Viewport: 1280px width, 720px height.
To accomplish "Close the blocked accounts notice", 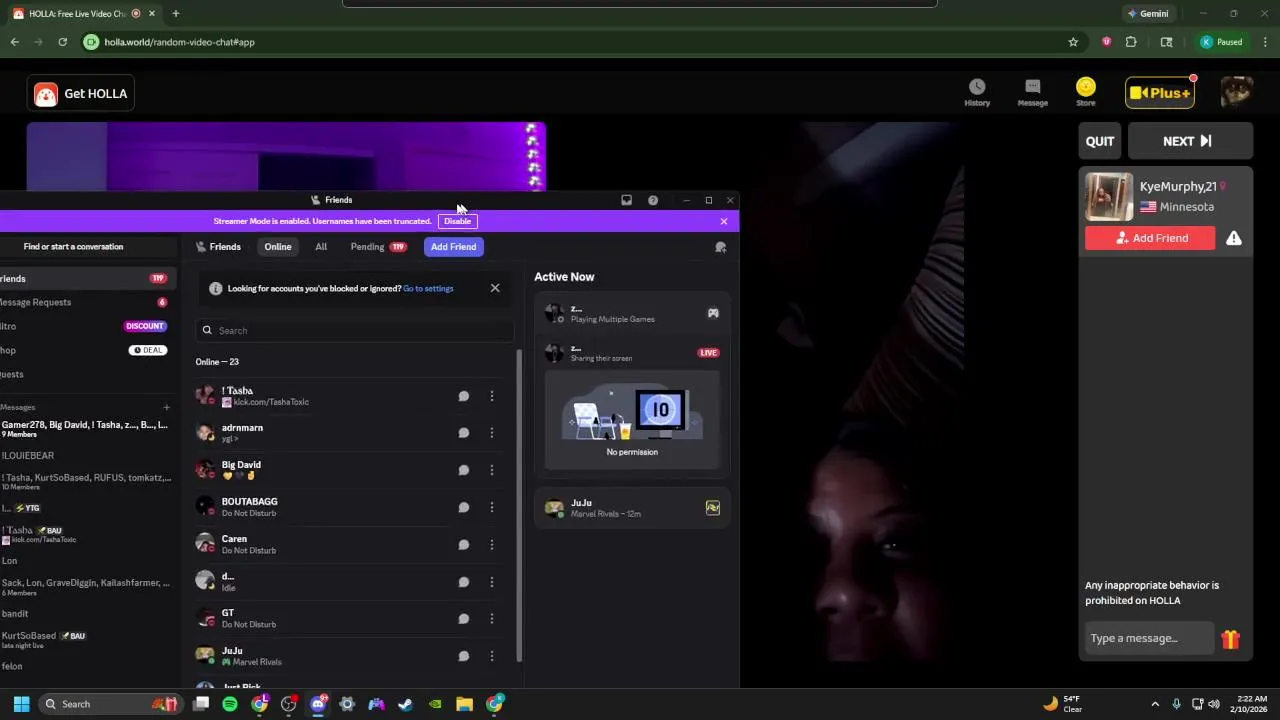I will (495, 288).
